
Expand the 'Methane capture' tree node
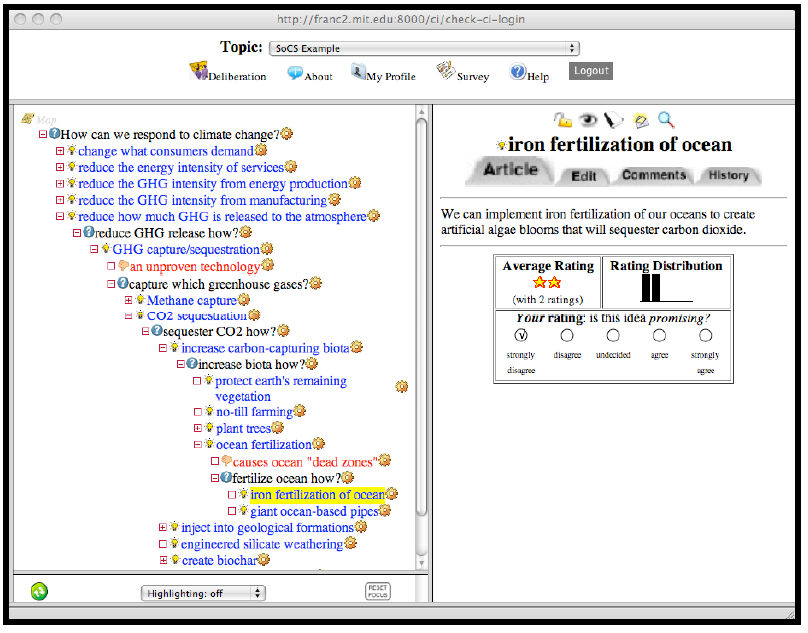(128, 300)
